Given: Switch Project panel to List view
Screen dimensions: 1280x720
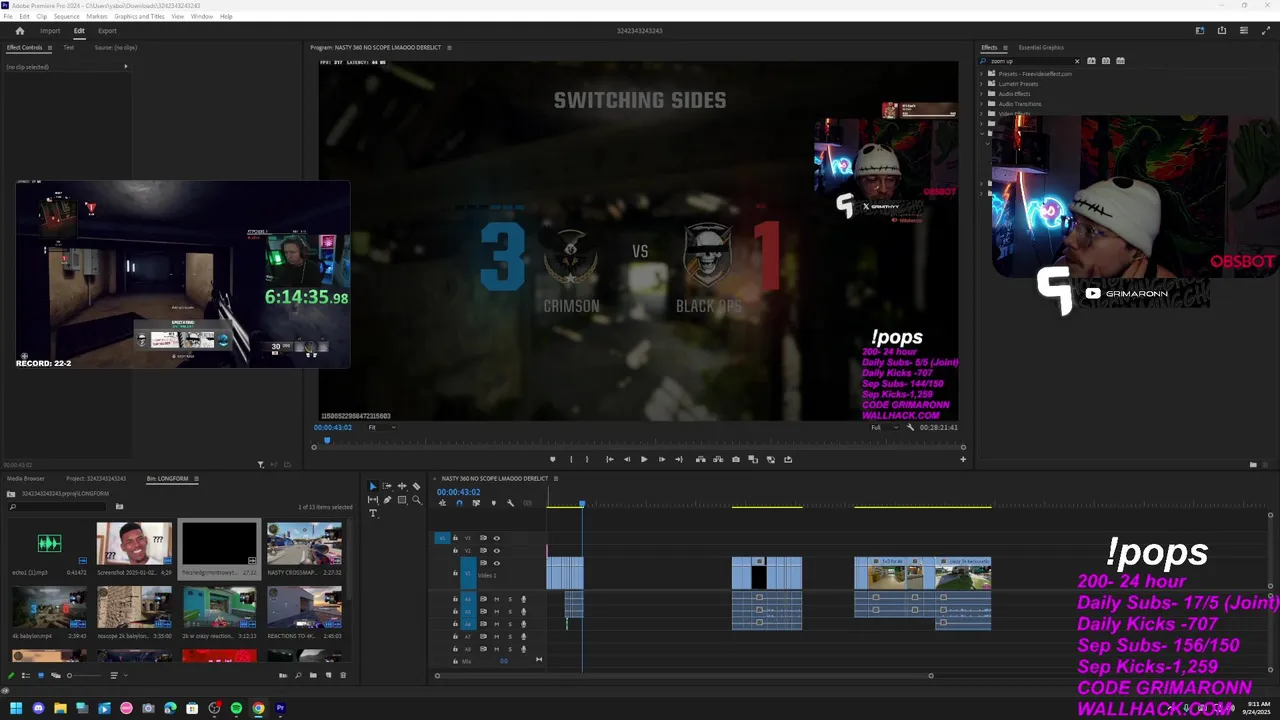Looking at the screenshot, I should tap(26, 675).
